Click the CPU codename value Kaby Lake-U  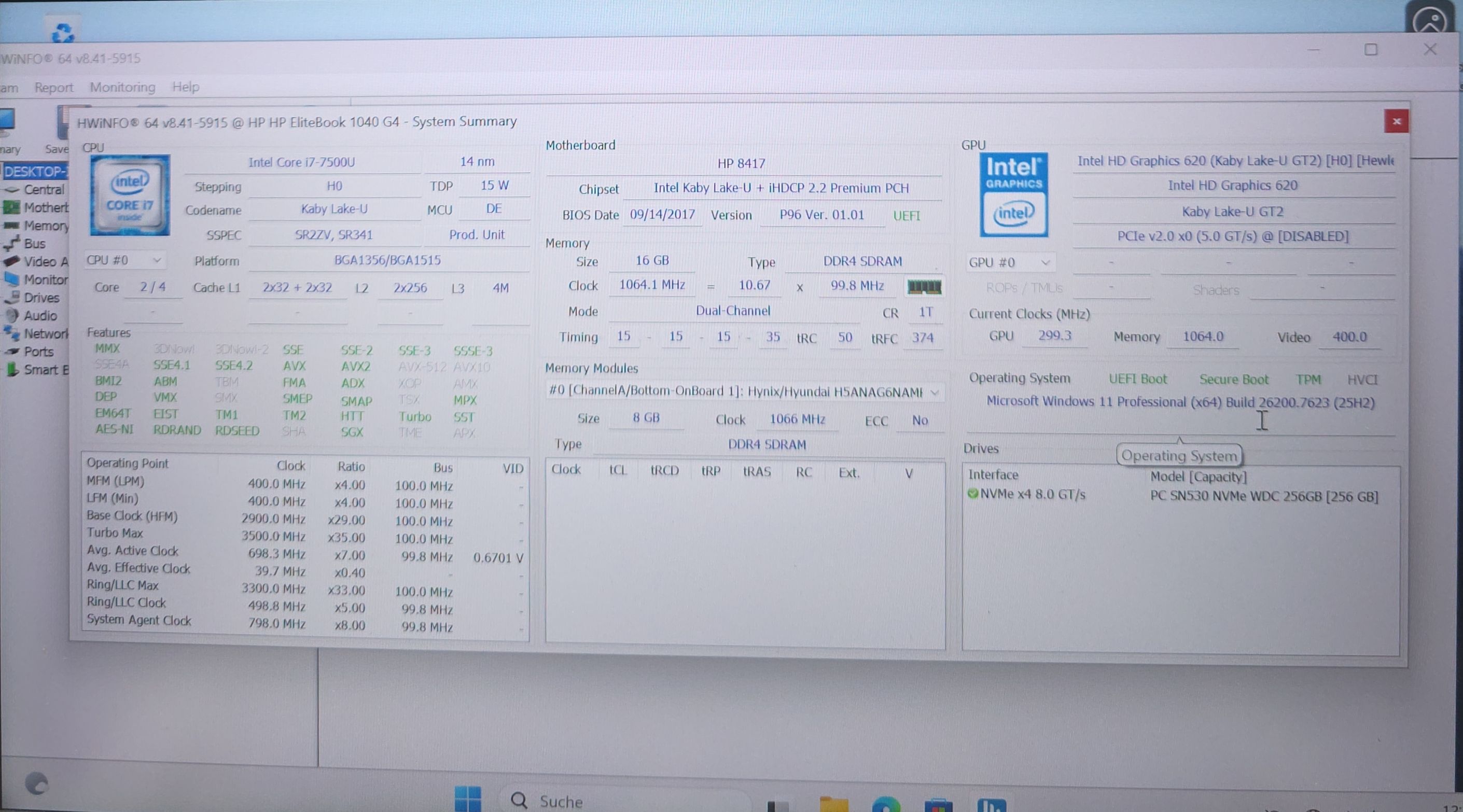(335, 209)
